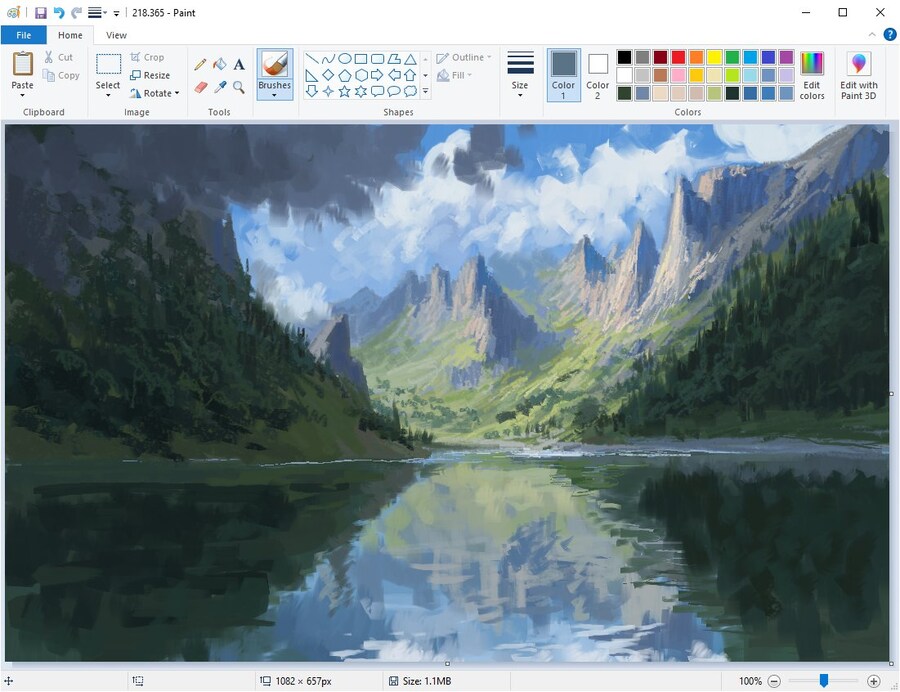900x692 pixels.
Task: Select the Pencil tool
Action: point(200,64)
